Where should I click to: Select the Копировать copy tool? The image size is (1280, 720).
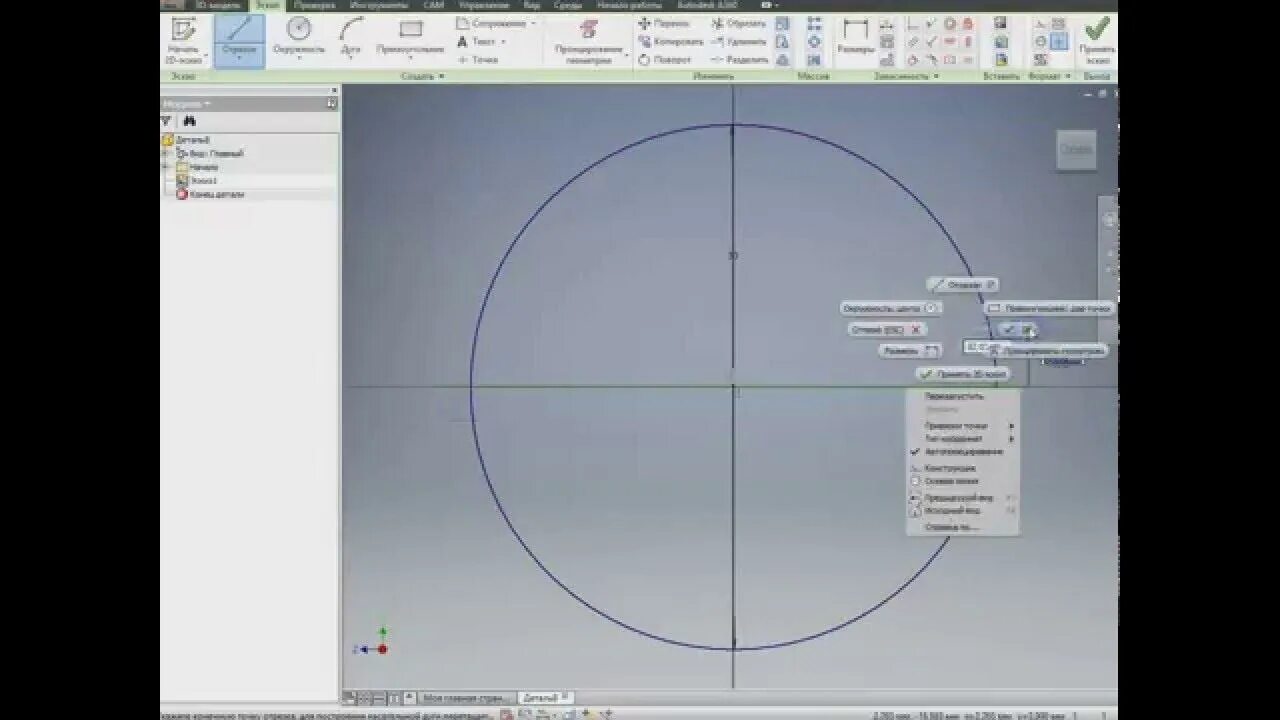coord(670,41)
